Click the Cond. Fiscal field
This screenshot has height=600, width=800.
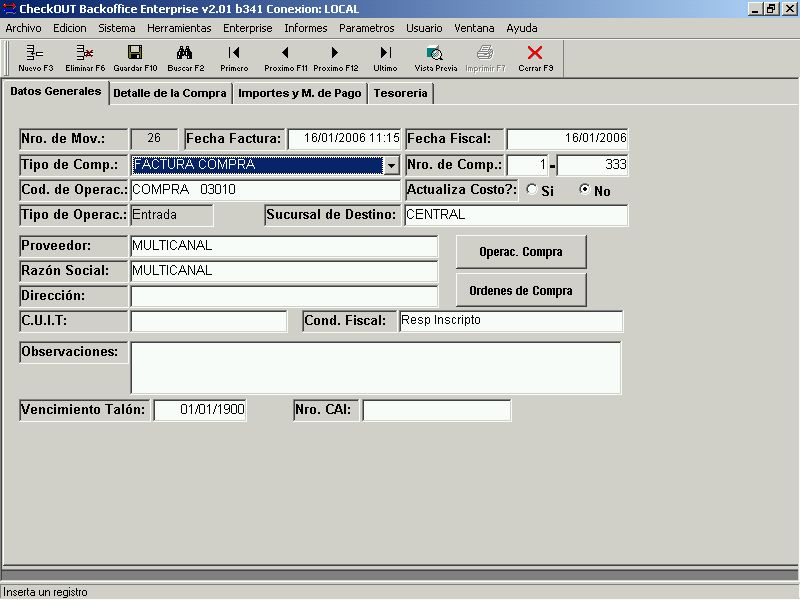click(511, 321)
